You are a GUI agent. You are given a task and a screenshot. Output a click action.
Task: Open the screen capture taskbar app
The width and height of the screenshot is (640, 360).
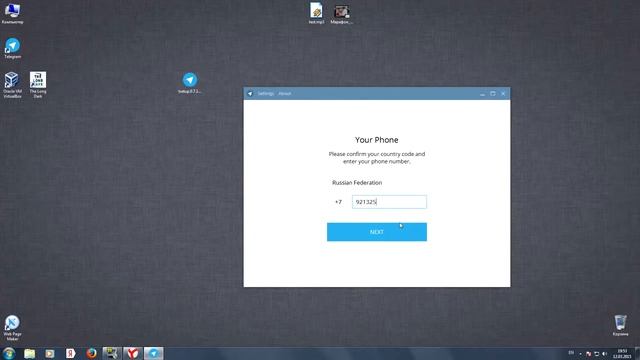pos(112,353)
